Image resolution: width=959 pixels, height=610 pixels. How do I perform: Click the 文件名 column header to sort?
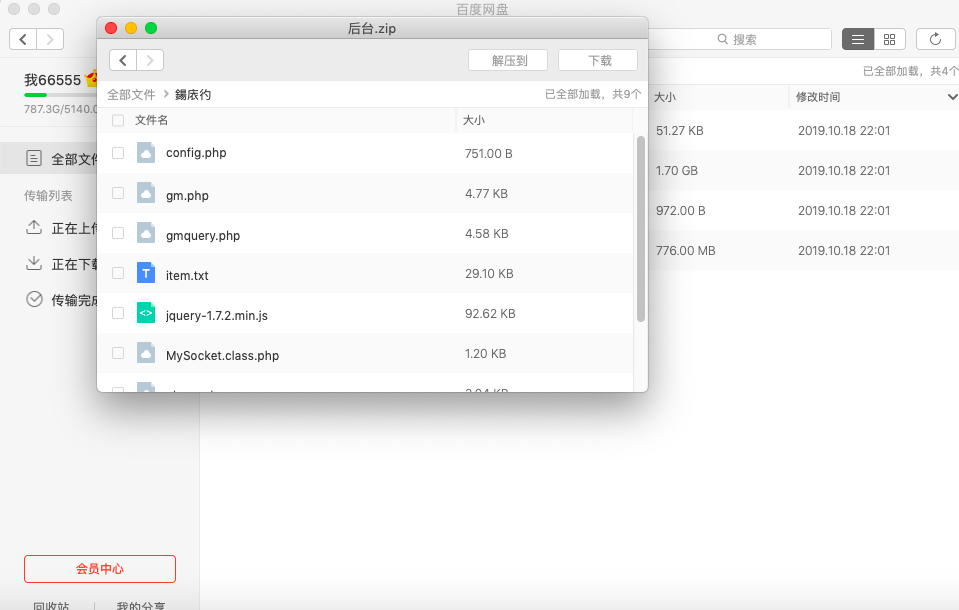(x=152, y=120)
